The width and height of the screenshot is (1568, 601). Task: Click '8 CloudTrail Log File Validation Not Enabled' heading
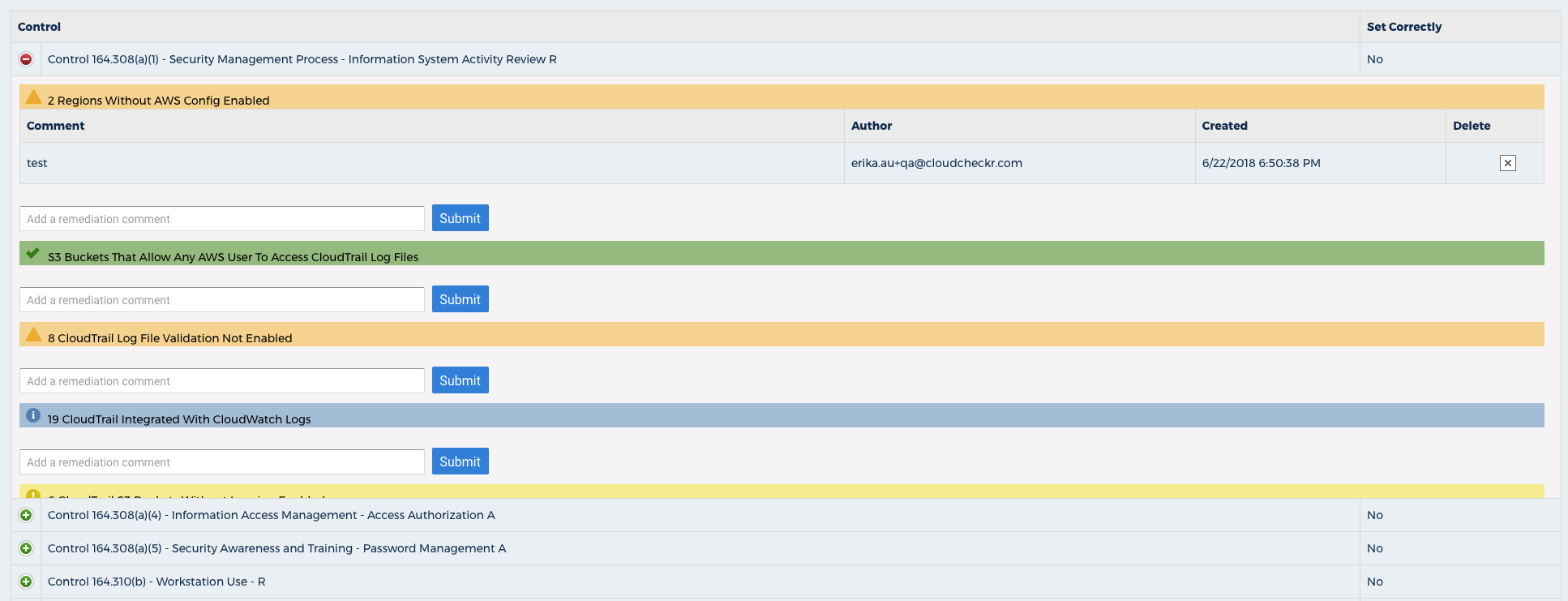[169, 338]
